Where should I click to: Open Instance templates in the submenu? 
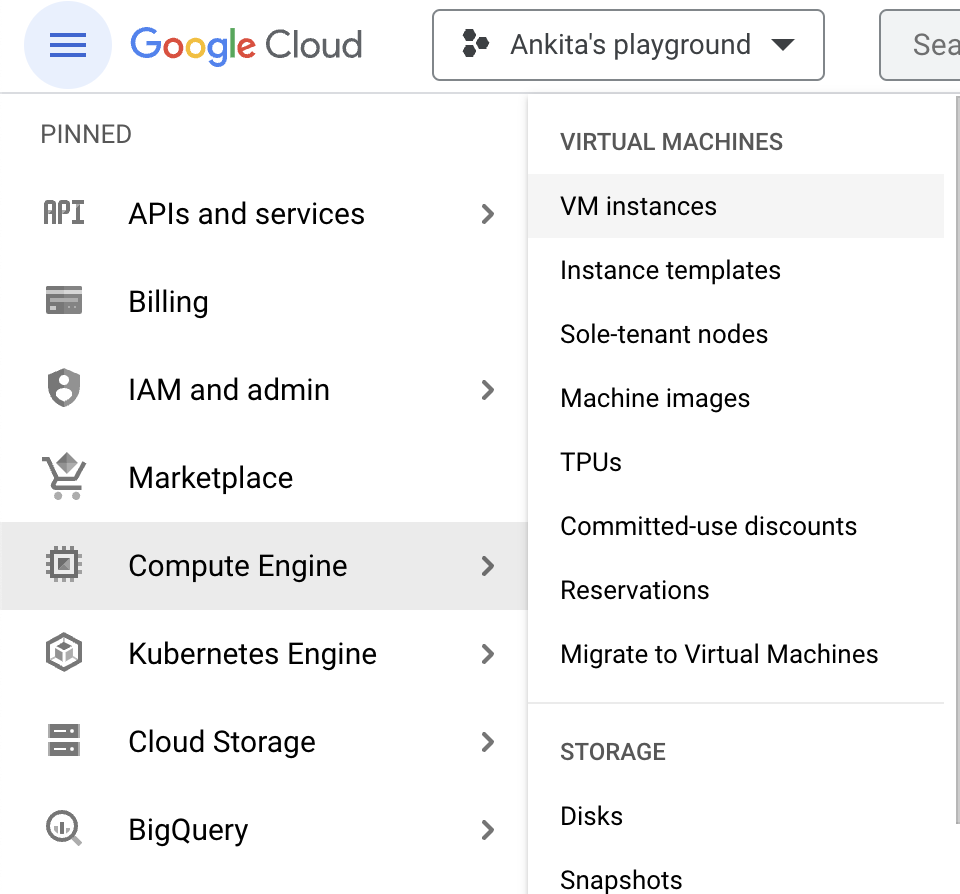point(670,270)
